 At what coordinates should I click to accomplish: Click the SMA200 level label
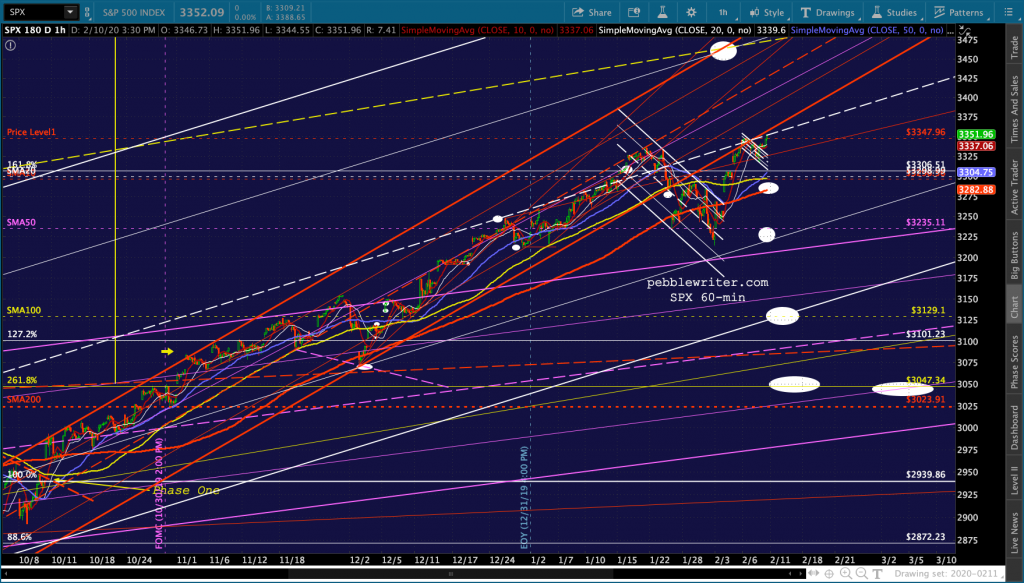click(x=24, y=399)
